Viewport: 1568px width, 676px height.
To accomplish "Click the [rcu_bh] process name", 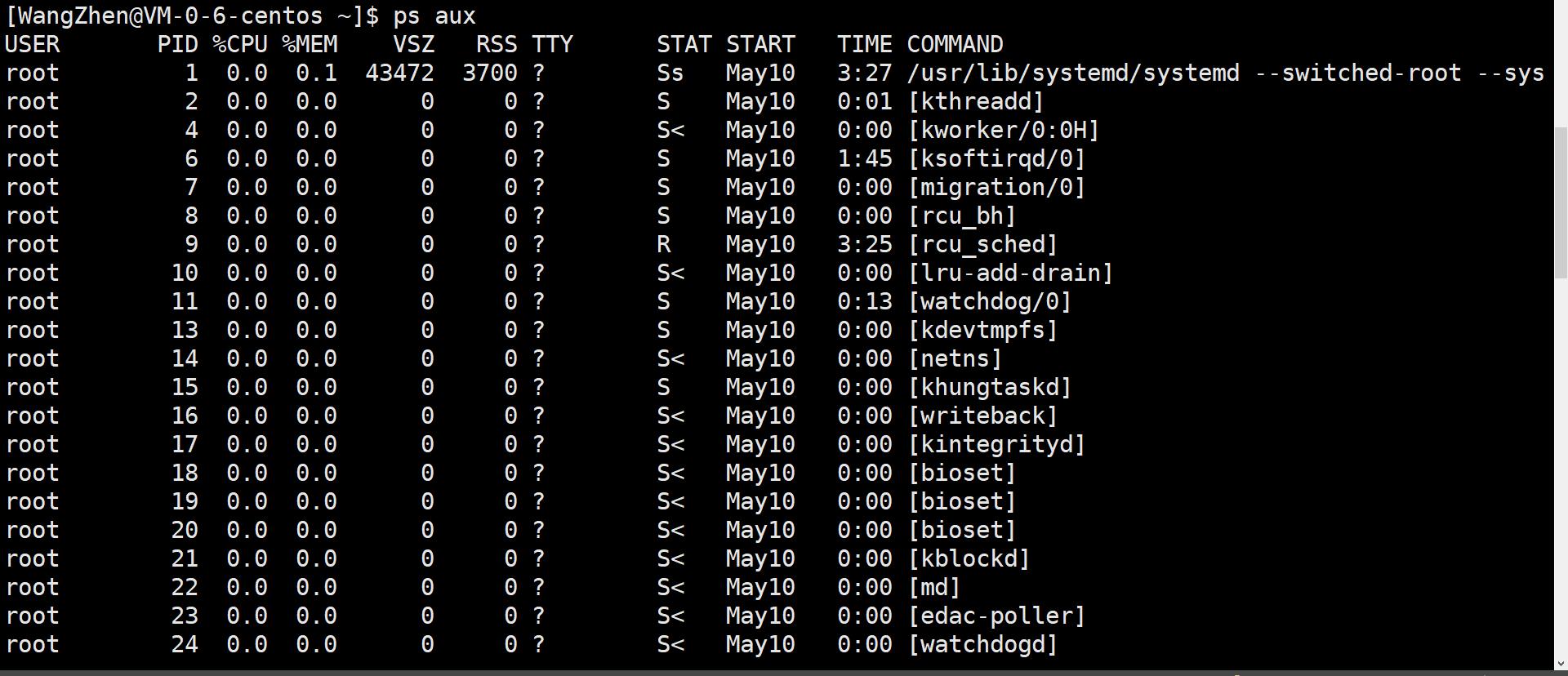I will (962, 216).
